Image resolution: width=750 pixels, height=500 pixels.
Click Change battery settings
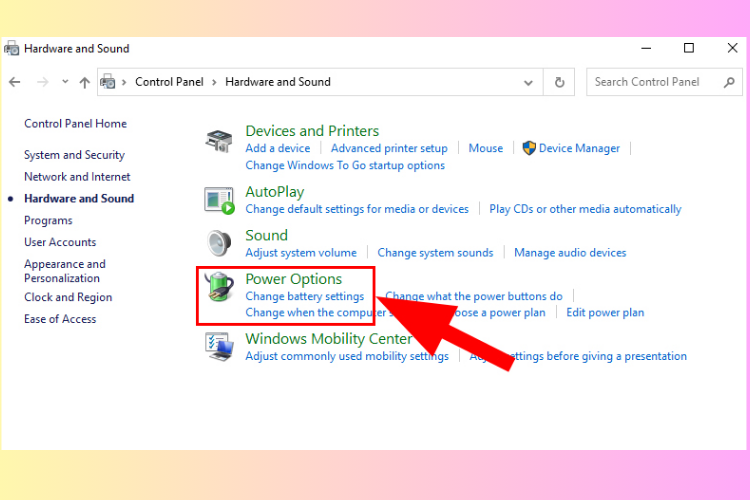pos(305,296)
